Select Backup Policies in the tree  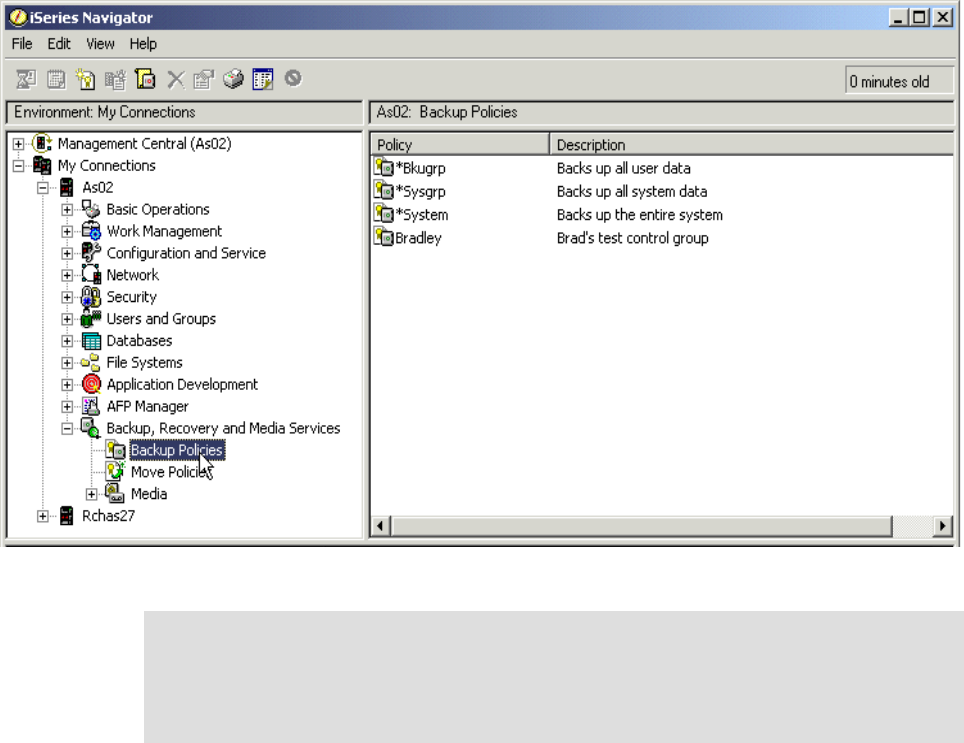point(176,450)
